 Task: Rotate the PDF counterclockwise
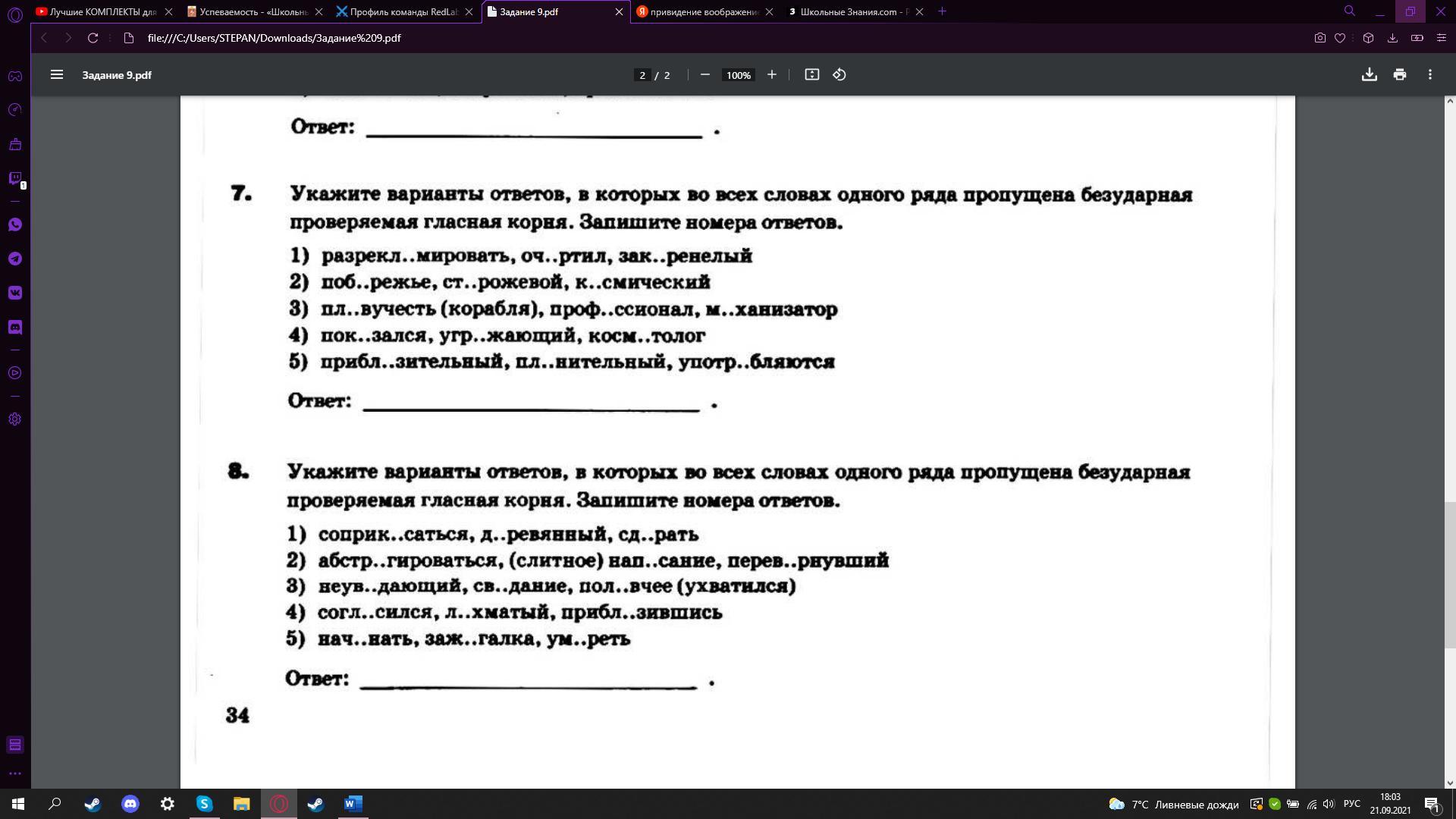point(839,74)
